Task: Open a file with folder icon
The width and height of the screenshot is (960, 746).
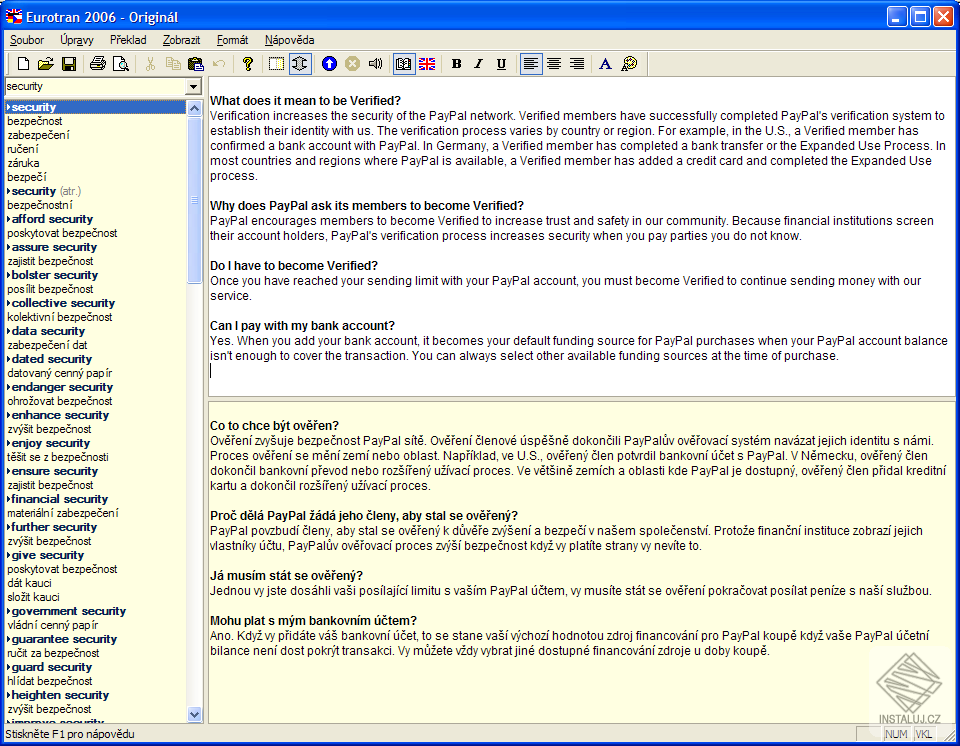Action: pos(46,64)
